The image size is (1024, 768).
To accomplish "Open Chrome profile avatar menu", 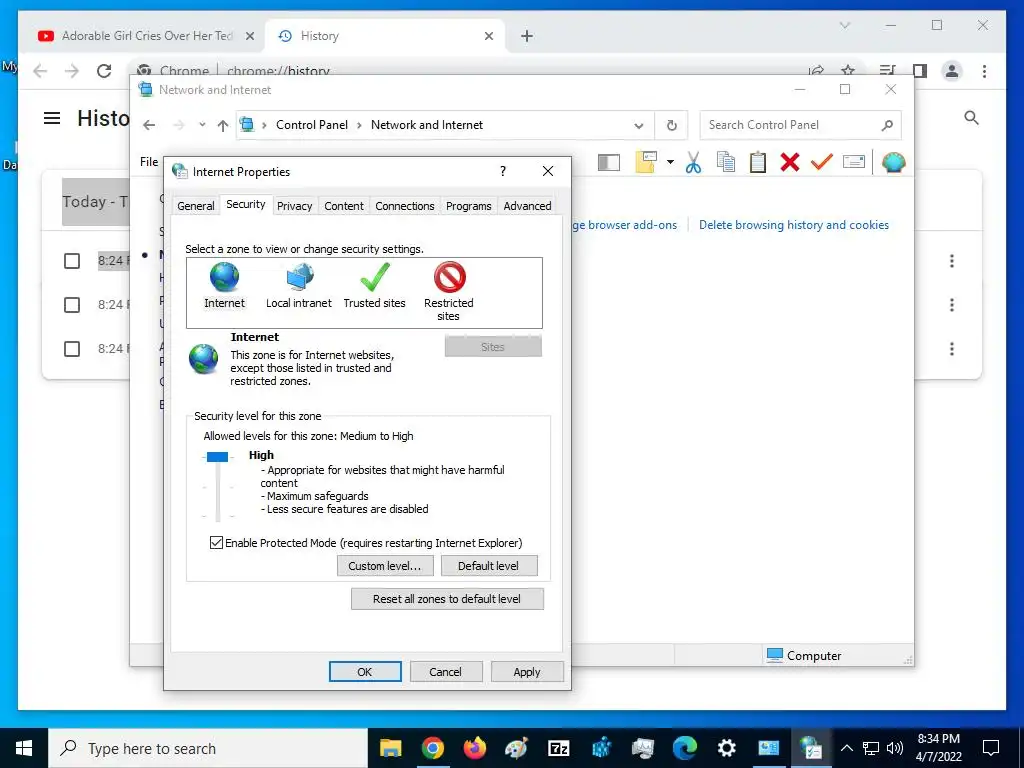I will 952,71.
